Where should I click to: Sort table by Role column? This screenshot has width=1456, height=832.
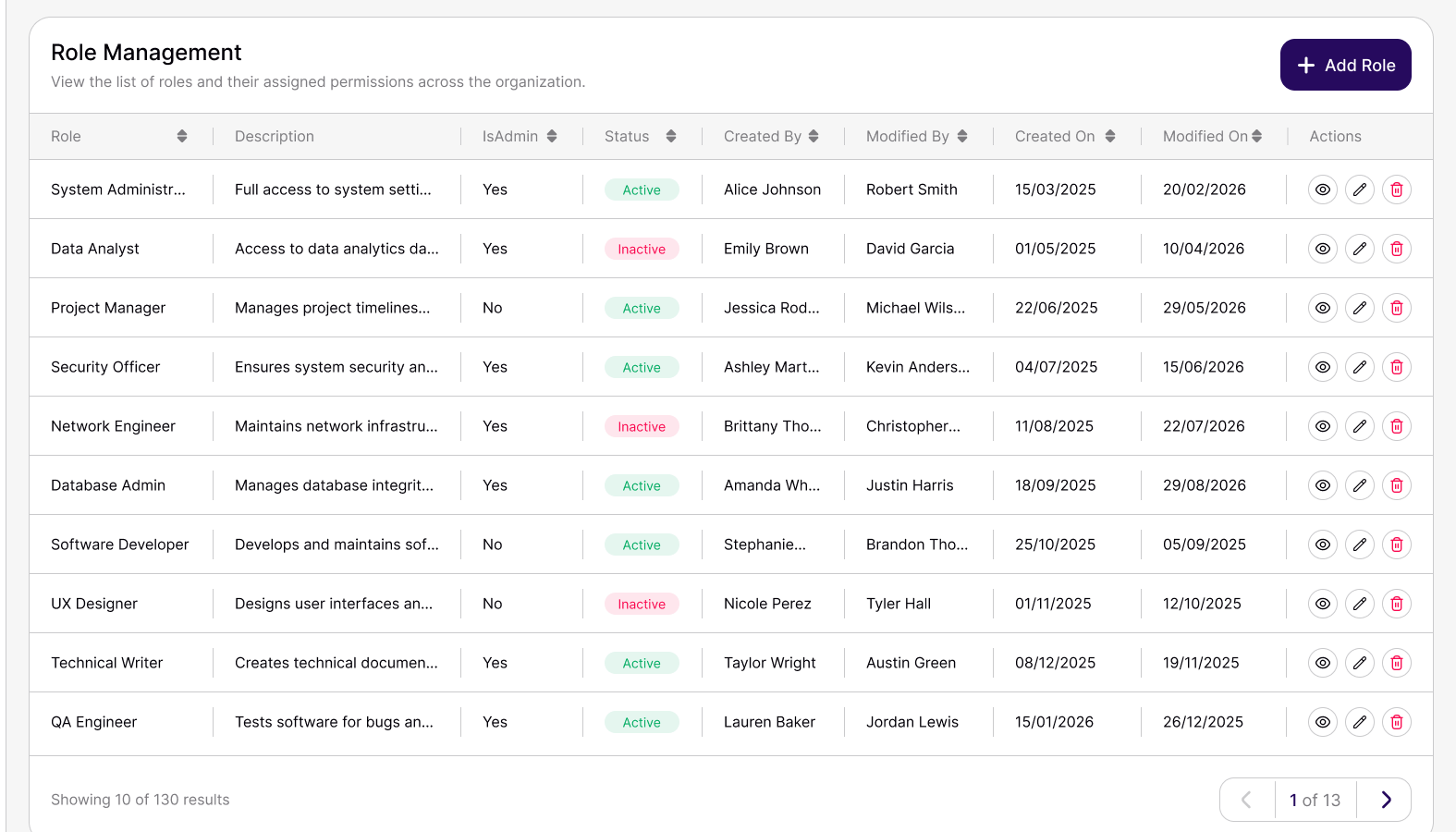(182, 136)
